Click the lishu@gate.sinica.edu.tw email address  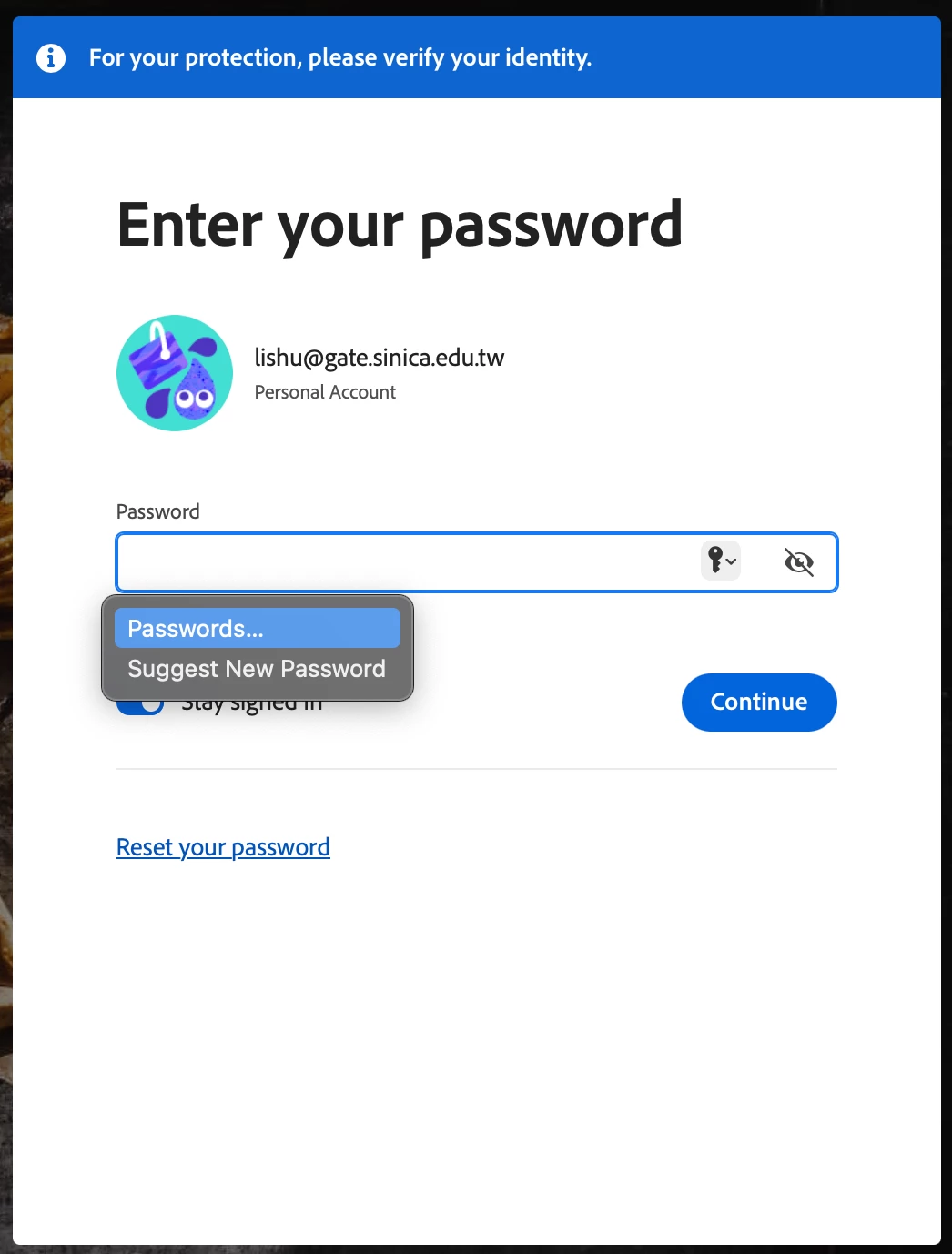(x=380, y=358)
